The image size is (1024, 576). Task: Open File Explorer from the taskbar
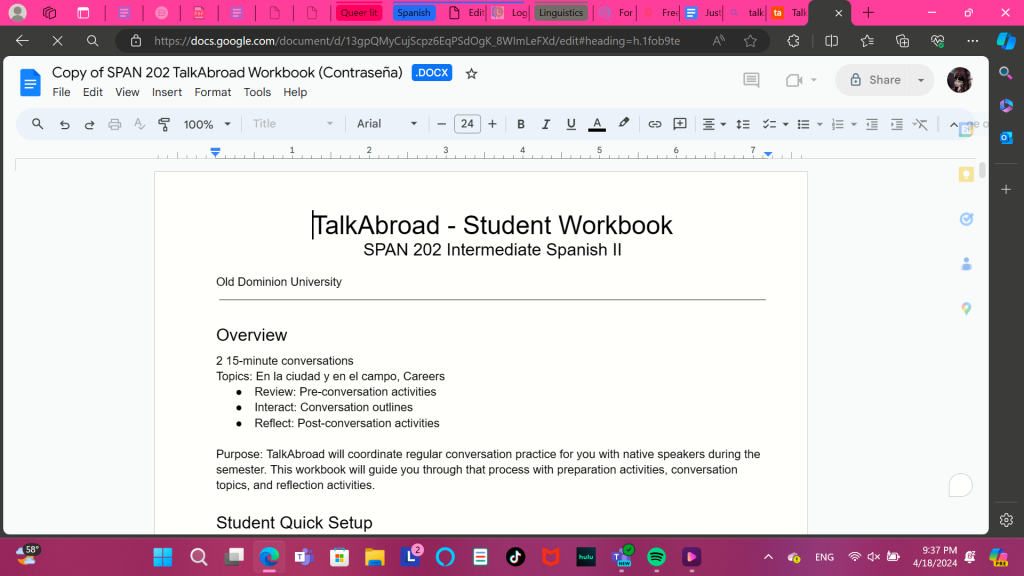click(x=374, y=557)
